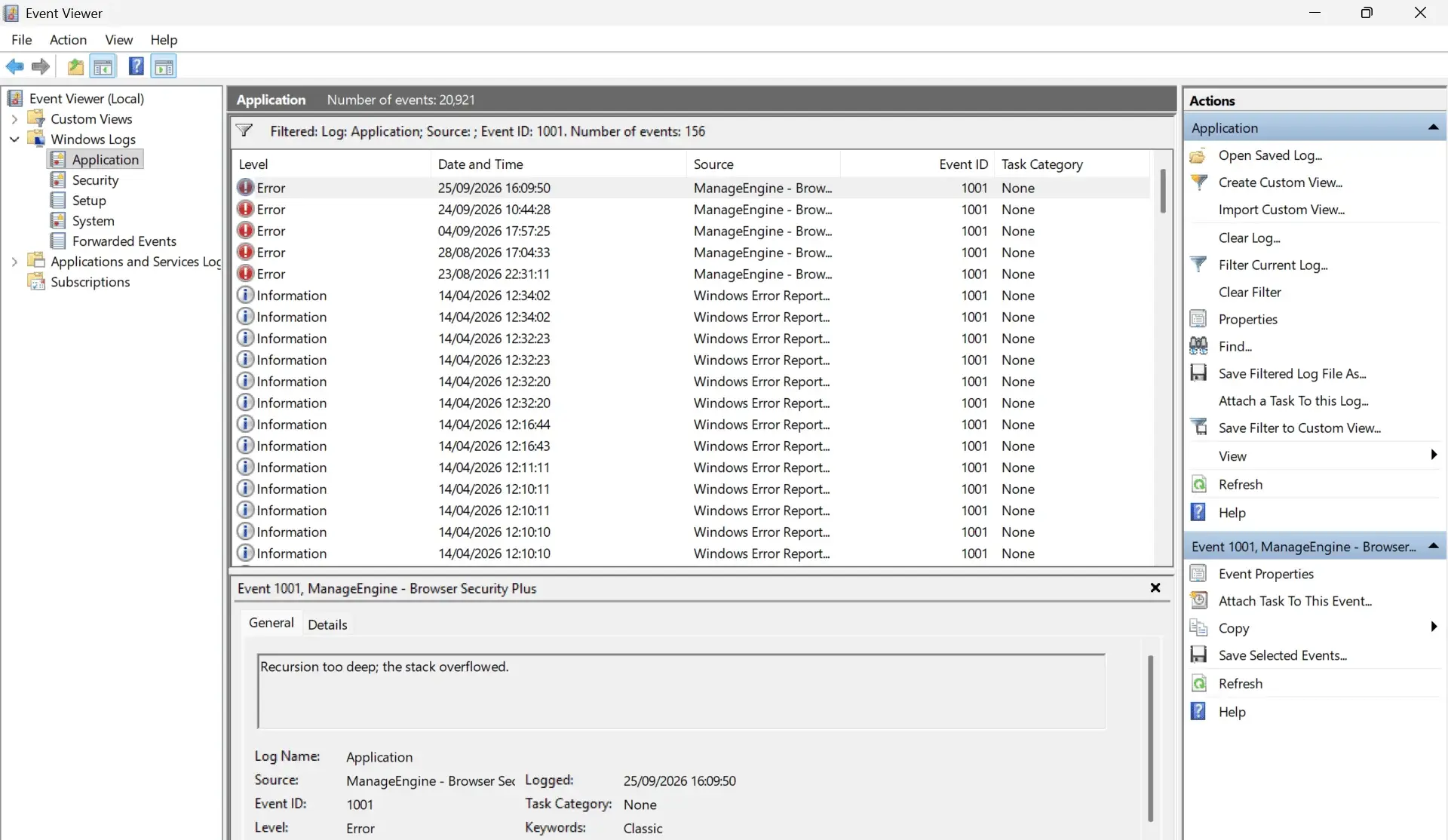
Task: Open the Copy submenu arrow in Actions
Action: click(1433, 627)
